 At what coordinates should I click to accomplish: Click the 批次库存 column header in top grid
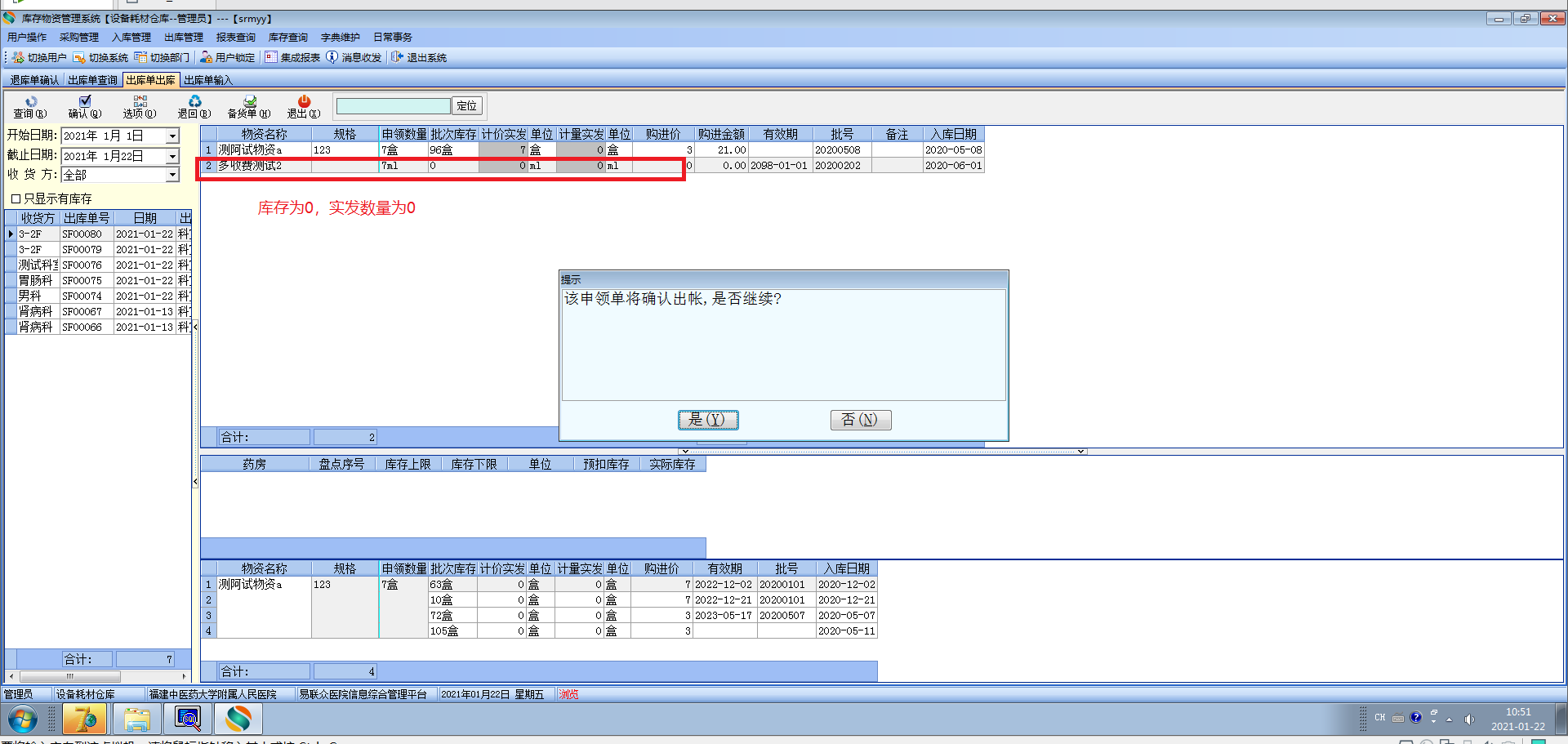point(453,134)
